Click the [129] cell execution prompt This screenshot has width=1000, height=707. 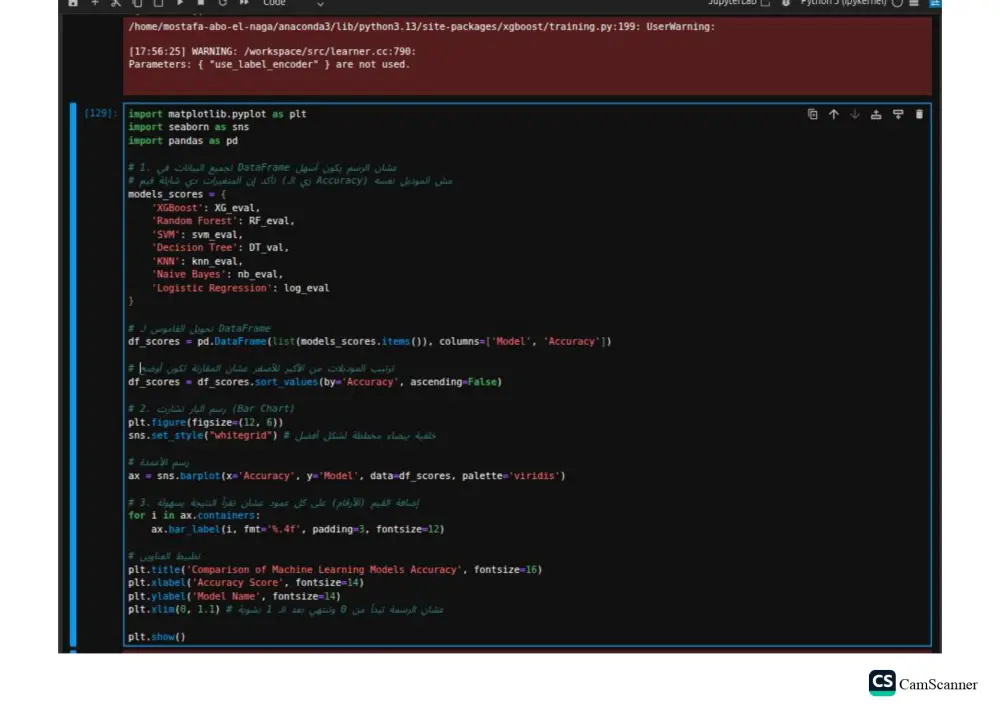(x=101, y=113)
